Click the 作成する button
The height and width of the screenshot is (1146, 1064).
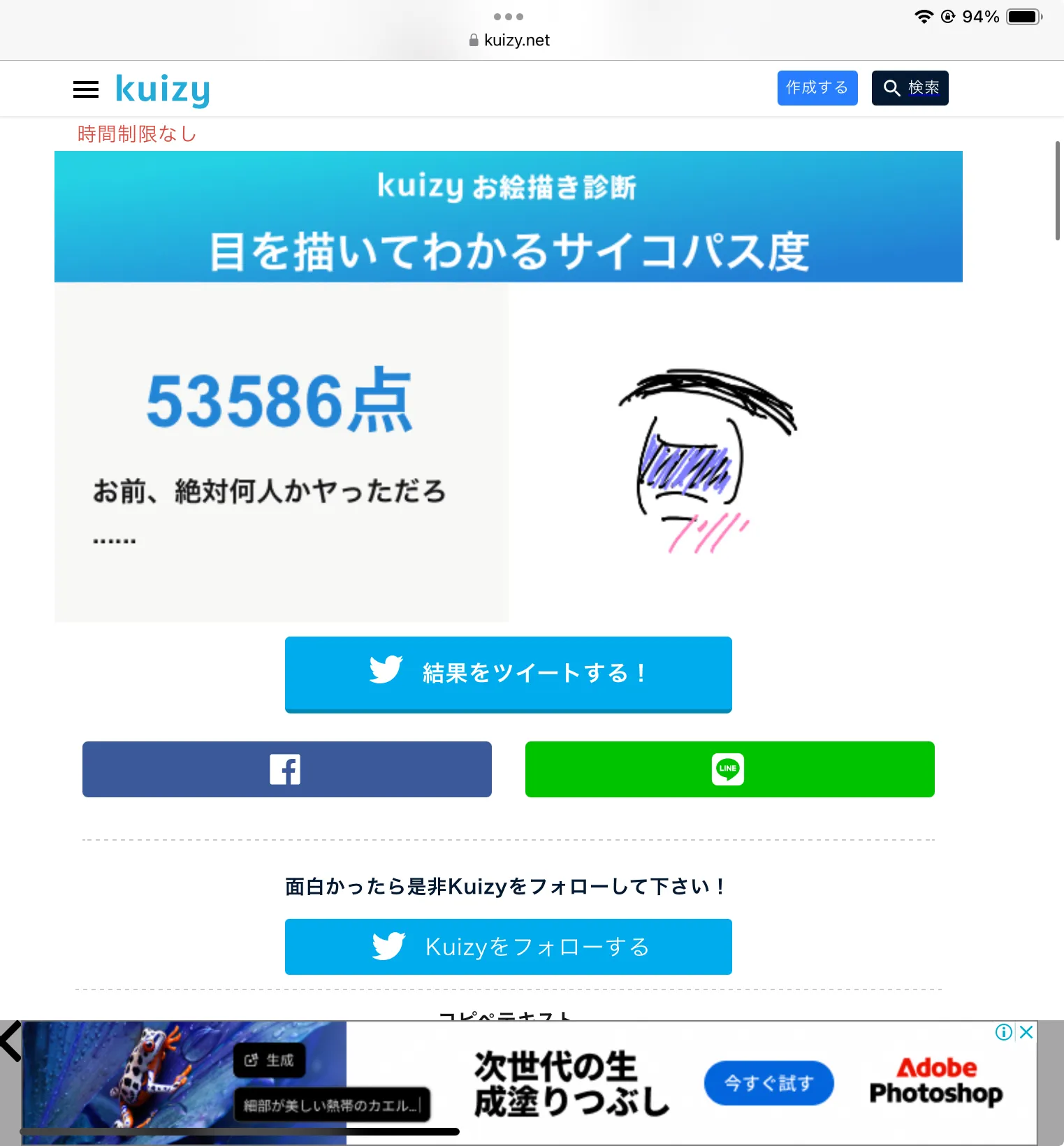817,88
